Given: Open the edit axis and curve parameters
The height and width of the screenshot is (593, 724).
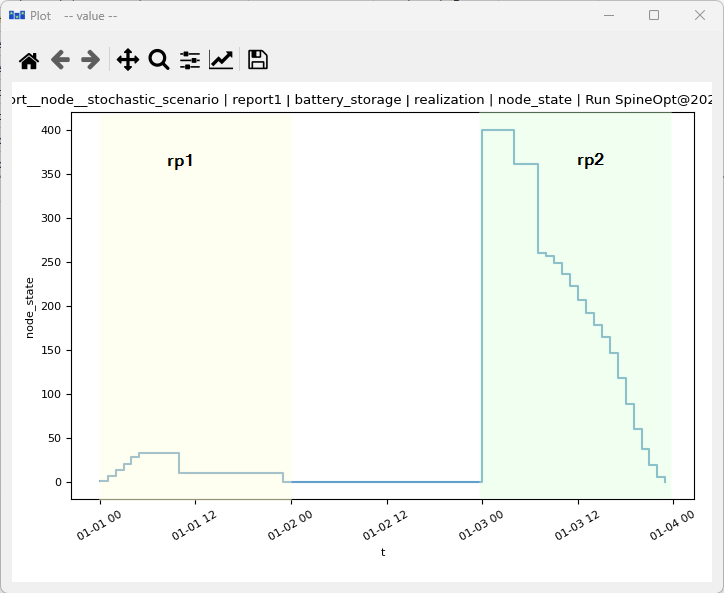Looking at the screenshot, I should (221, 60).
